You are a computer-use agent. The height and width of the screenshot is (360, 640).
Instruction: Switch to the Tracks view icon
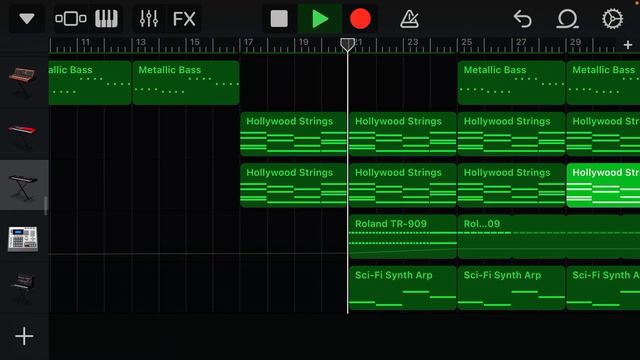tap(71, 19)
